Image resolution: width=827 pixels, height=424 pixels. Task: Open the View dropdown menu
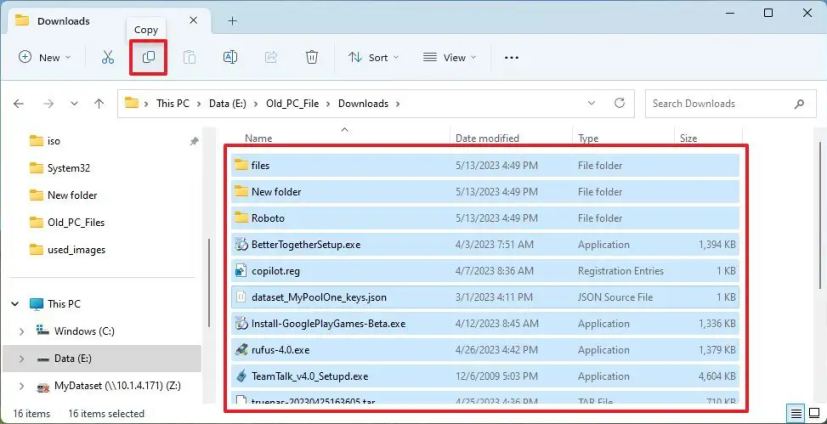pyautogui.click(x=450, y=57)
